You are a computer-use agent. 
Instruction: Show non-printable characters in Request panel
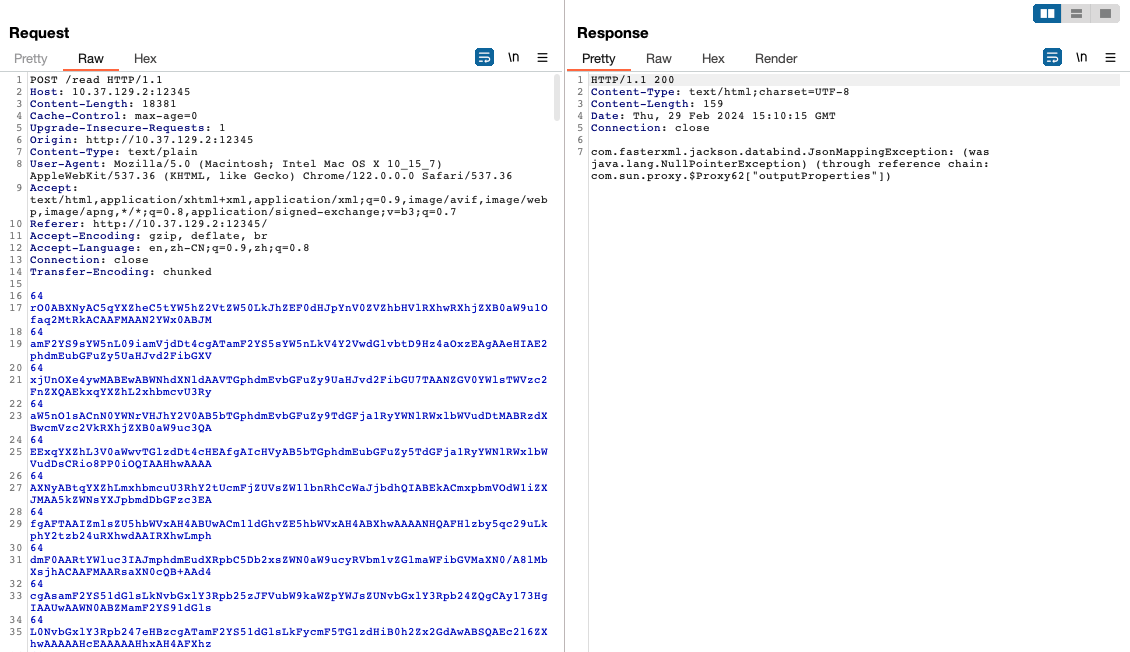pyautogui.click(x=514, y=58)
